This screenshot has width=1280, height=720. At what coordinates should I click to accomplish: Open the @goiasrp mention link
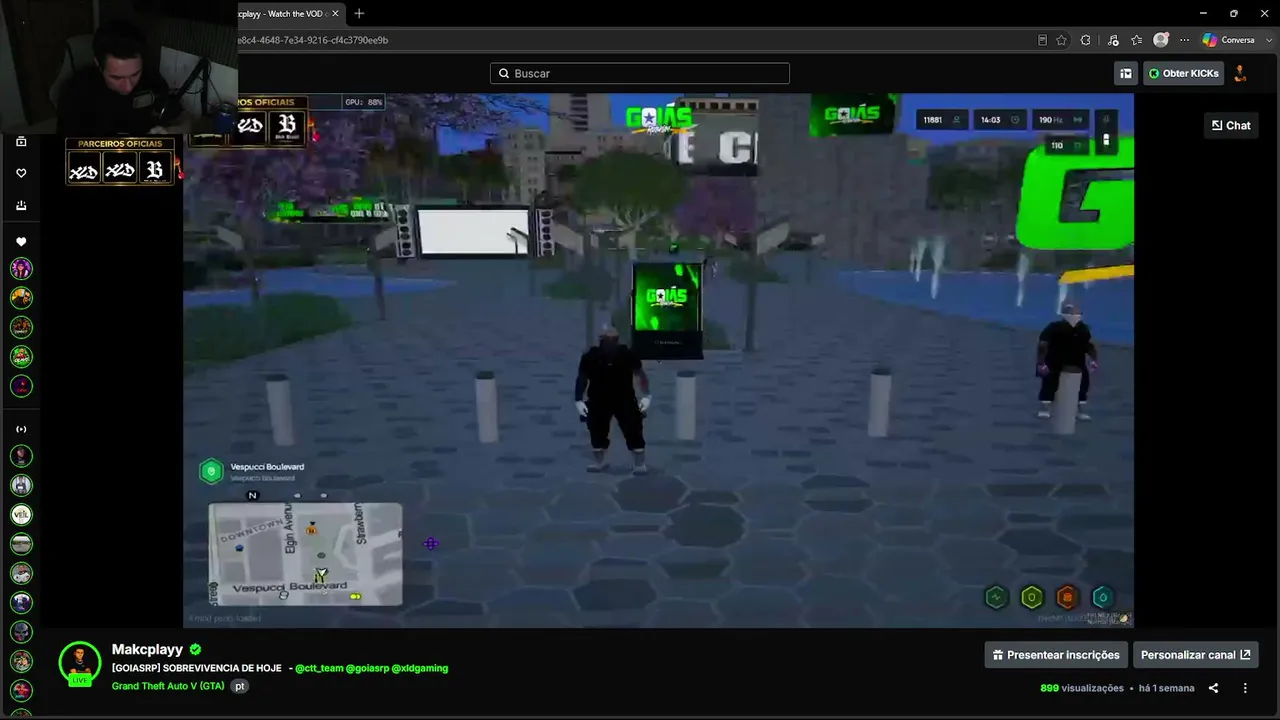point(367,668)
